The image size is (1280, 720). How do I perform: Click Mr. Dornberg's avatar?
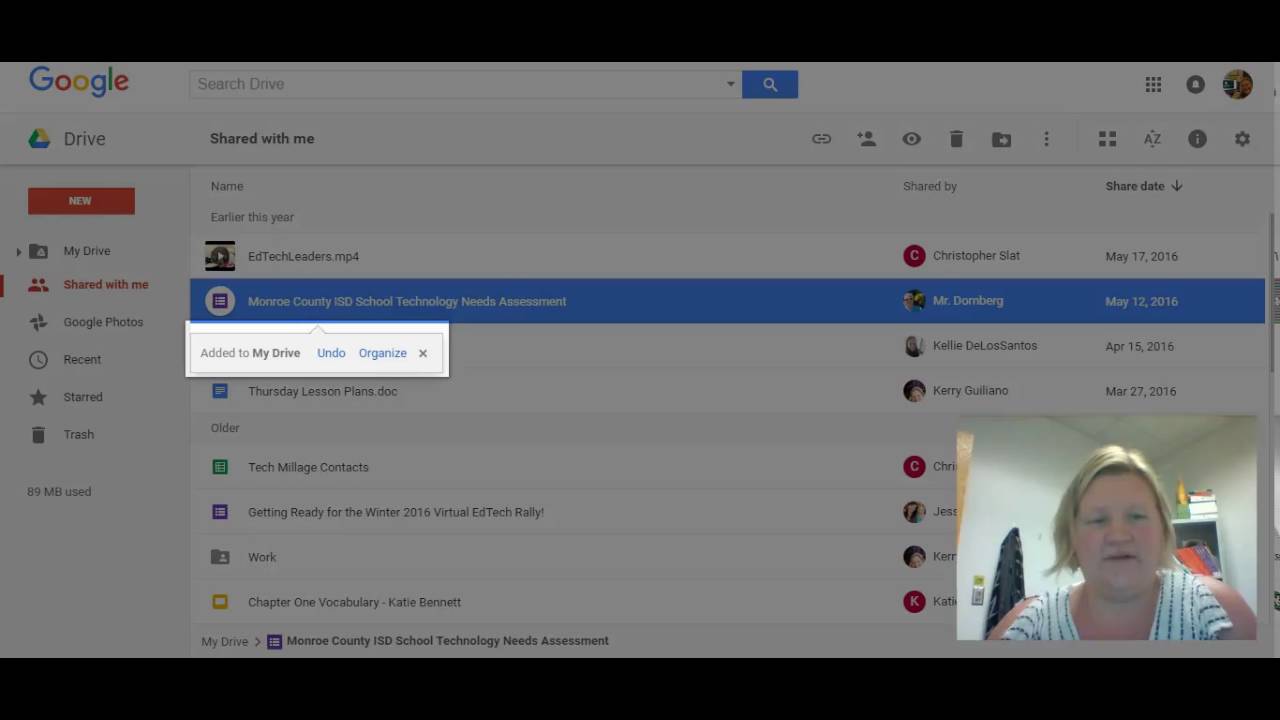click(x=914, y=301)
